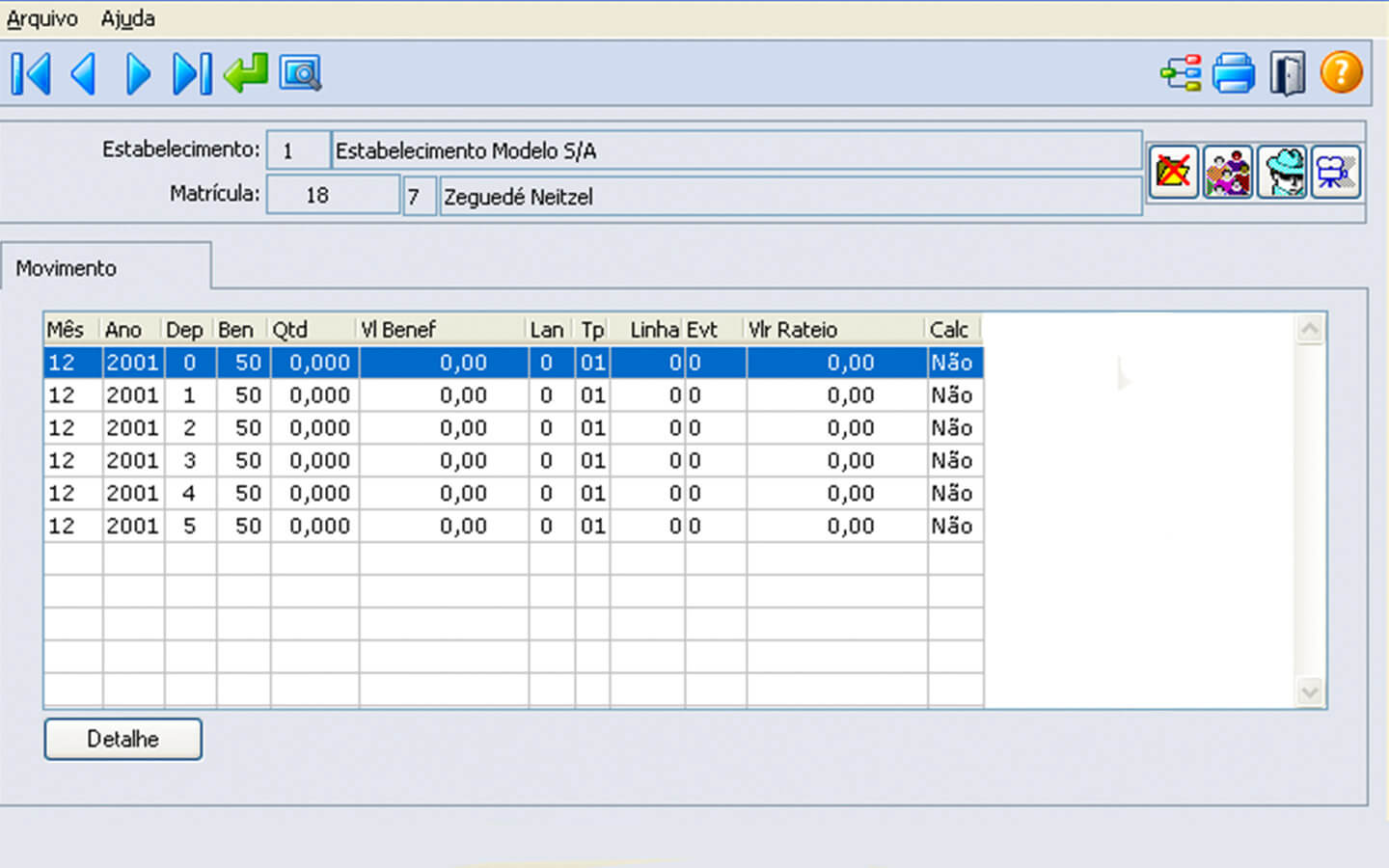Open the search magnifier icon
Viewport: 1389px width, 868px height.
point(300,74)
